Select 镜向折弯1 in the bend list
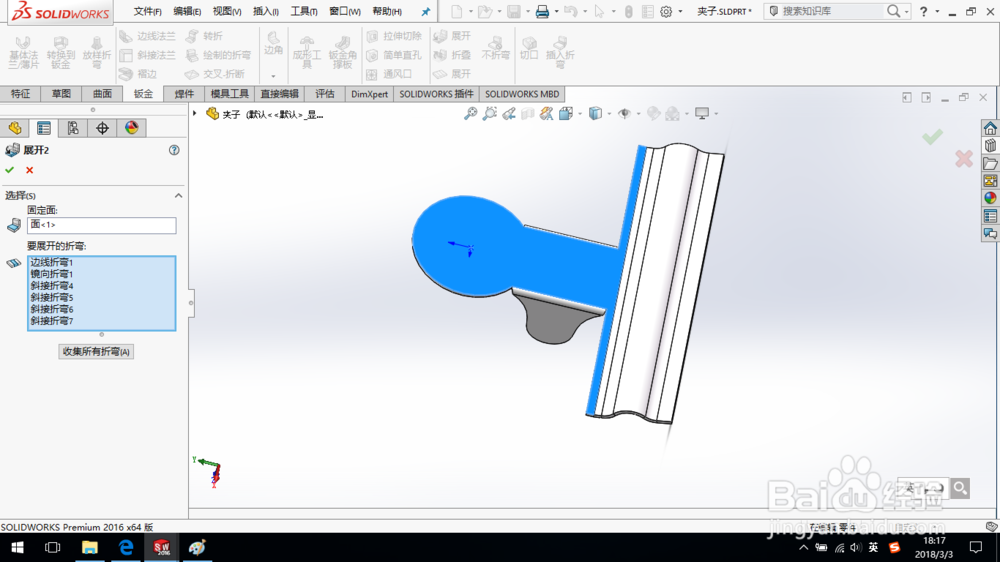Screen dimensions: 1000x562 click(52, 274)
